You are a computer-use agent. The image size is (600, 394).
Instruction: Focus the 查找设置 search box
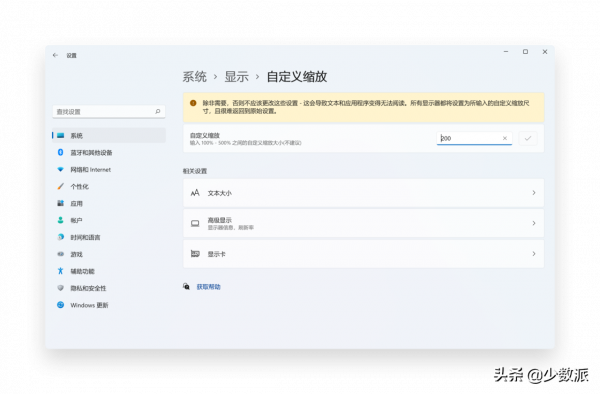pyautogui.click(x=109, y=112)
